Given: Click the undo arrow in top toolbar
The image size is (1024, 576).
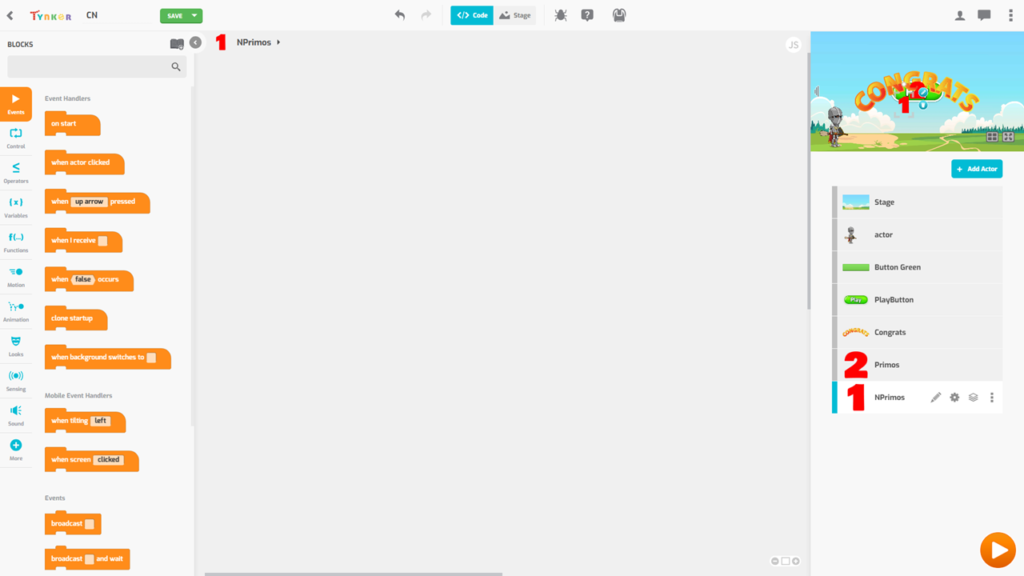Looking at the screenshot, I should (x=400, y=15).
